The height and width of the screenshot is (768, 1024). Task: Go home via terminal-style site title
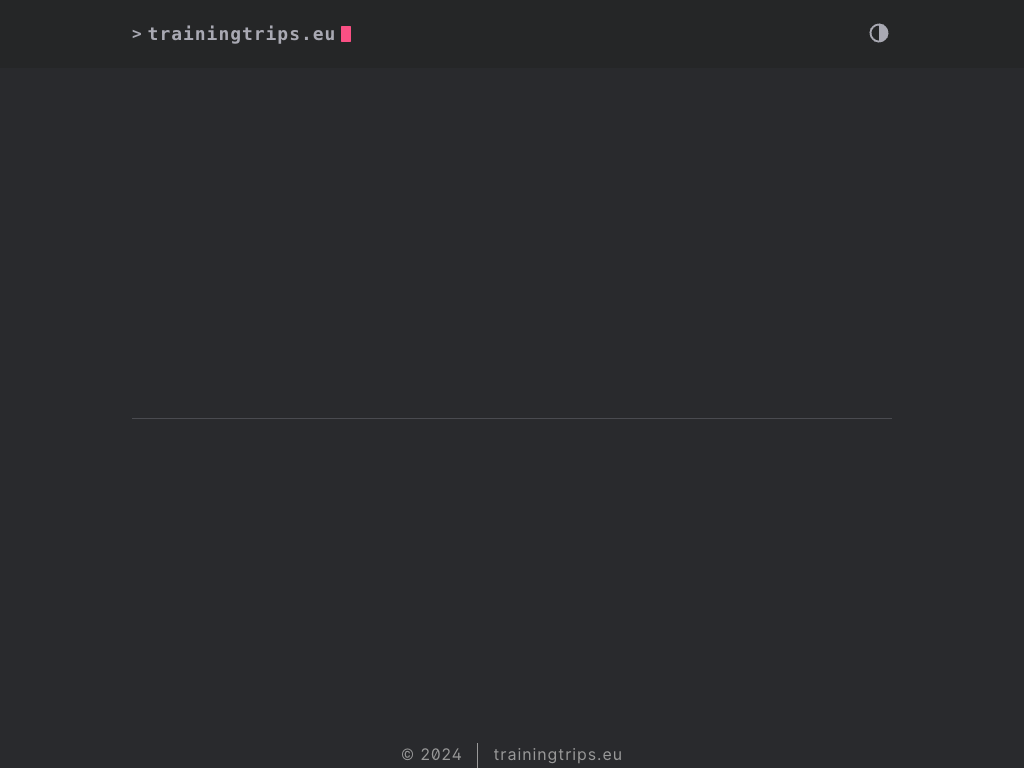(241, 34)
